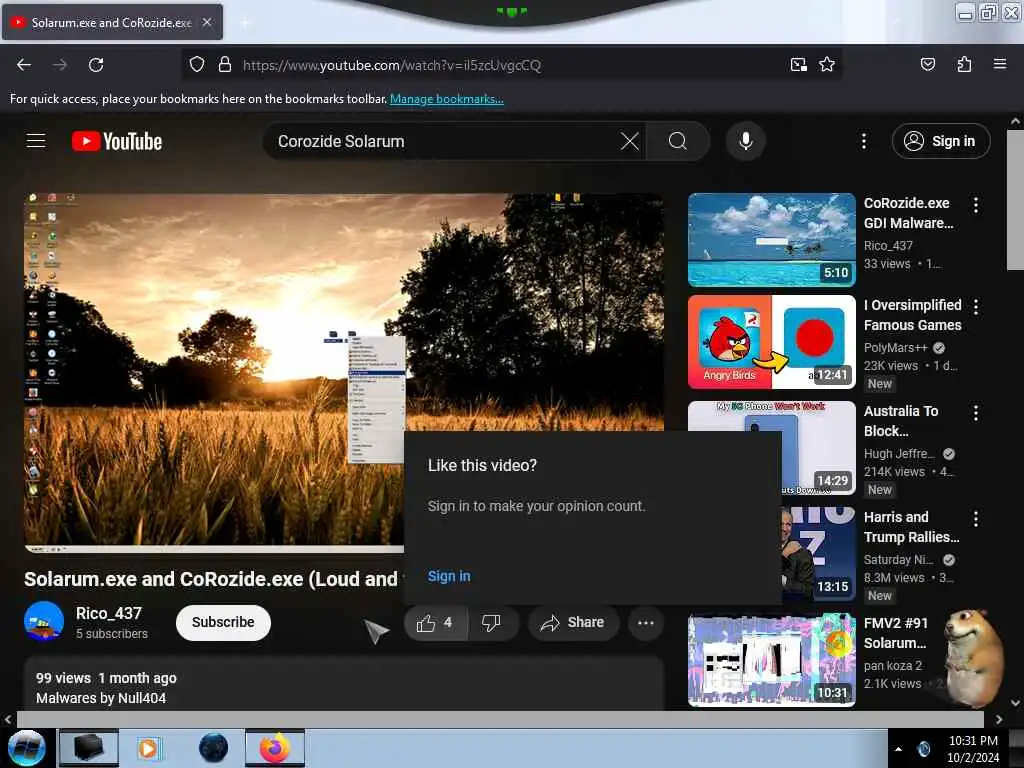The width and height of the screenshot is (1024, 768).
Task: Open Manage bookmarks link
Action: [447, 99]
